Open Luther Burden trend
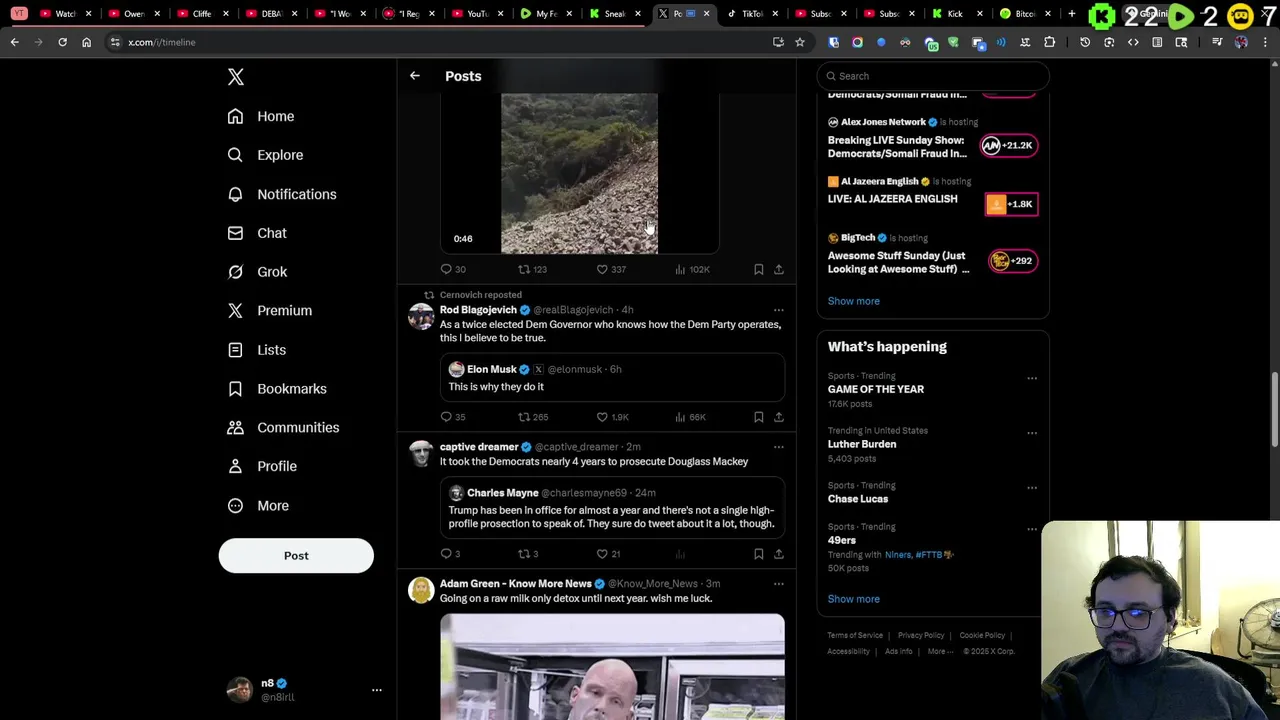1280x720 pixels. point(862,444)
